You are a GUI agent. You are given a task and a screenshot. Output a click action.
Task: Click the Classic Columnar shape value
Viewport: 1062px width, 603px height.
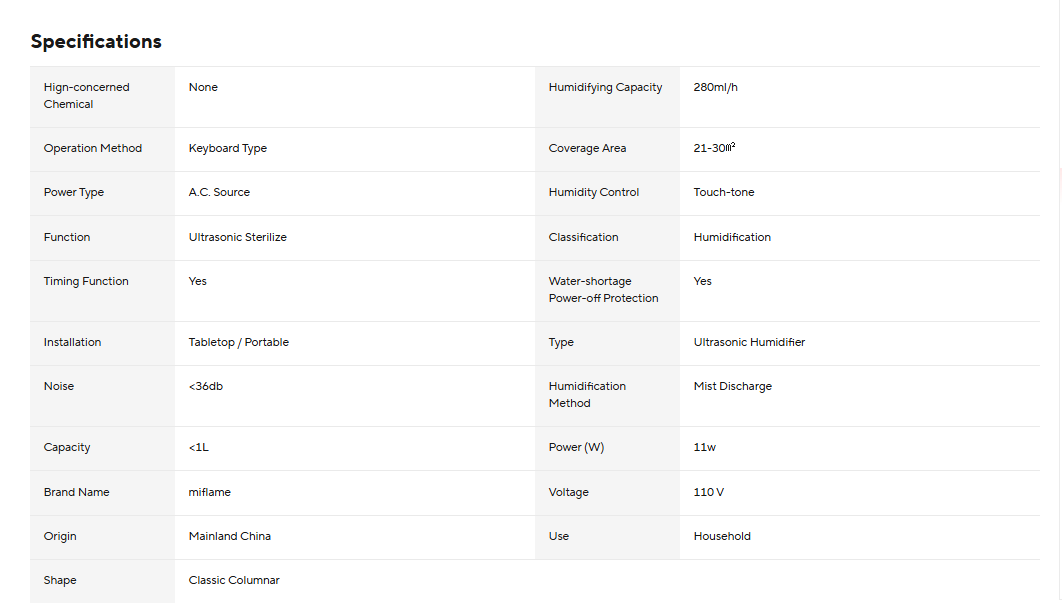point(234,580)
